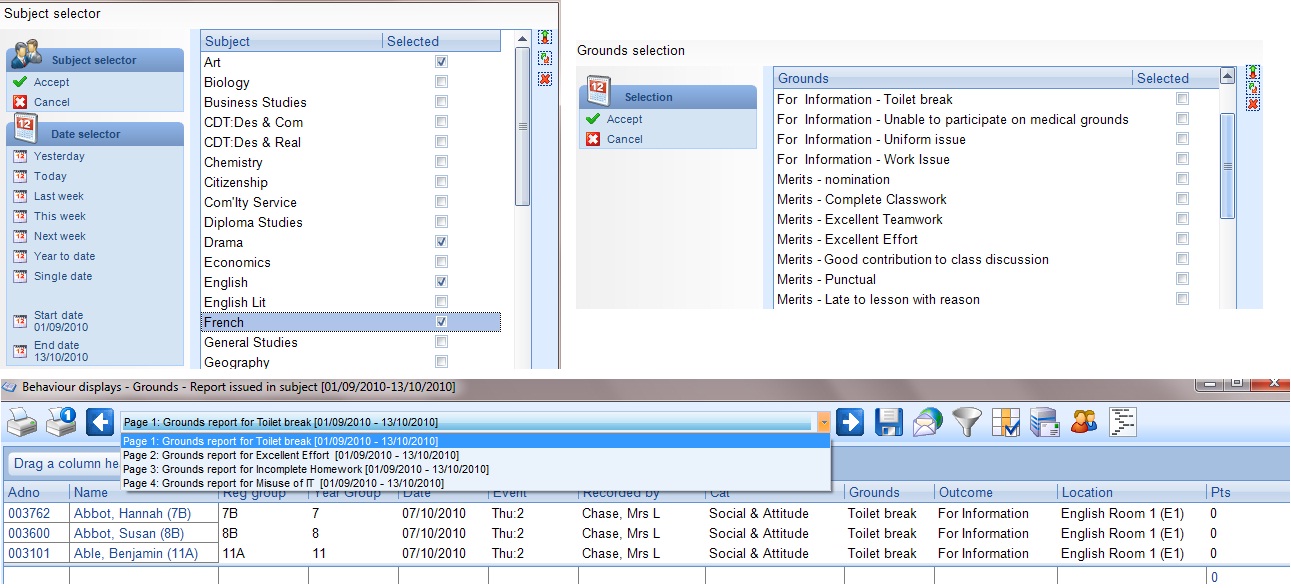The height and width of the screenshot is (588, 1291).
Task: Click the Subject list vertical scrollbar thumb
Action: click(522, 126)
